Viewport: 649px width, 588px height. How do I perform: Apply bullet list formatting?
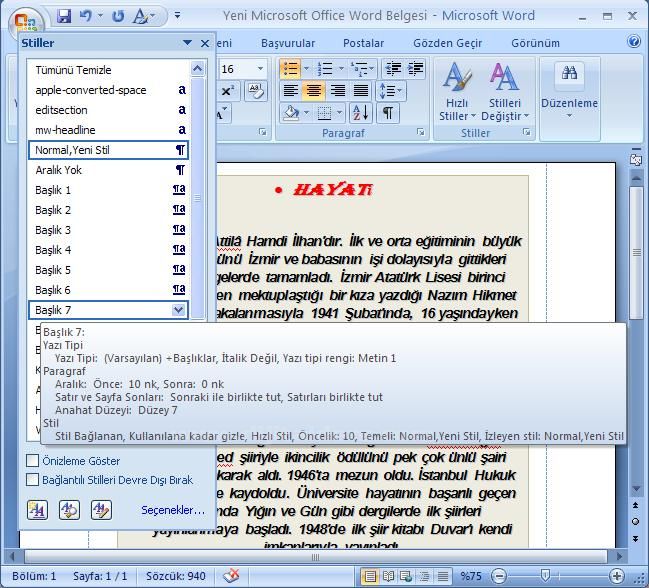(x=291, y=68)
